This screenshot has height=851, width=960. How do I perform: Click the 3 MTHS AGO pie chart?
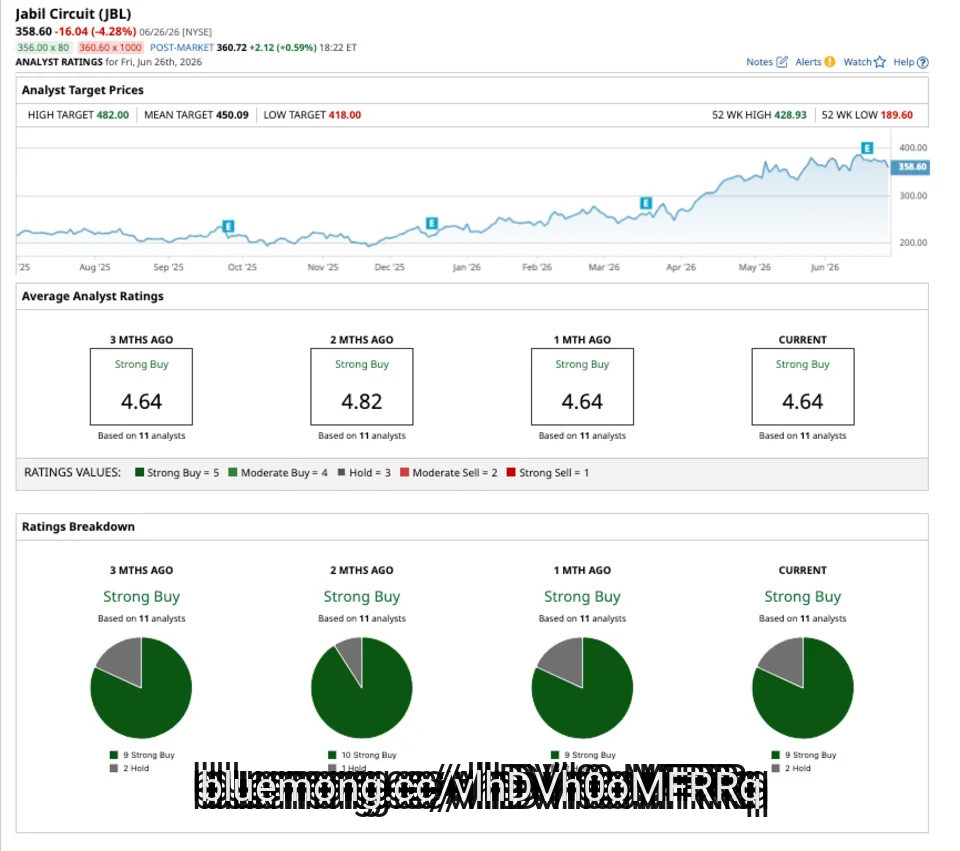141,688
